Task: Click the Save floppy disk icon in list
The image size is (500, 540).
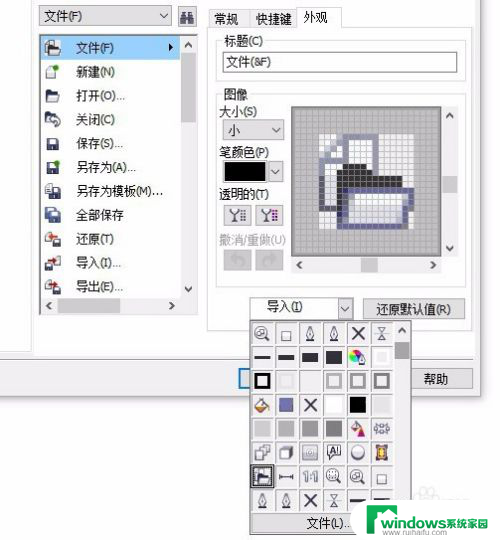Action: pyautogui.click(x=53, y=144)
